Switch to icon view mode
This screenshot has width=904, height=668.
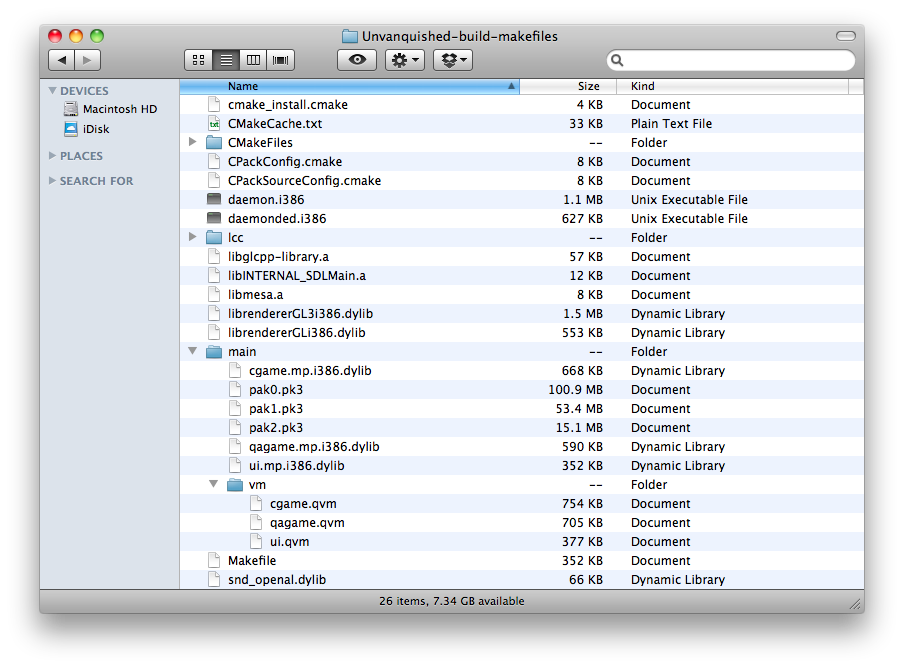point(198,61)
